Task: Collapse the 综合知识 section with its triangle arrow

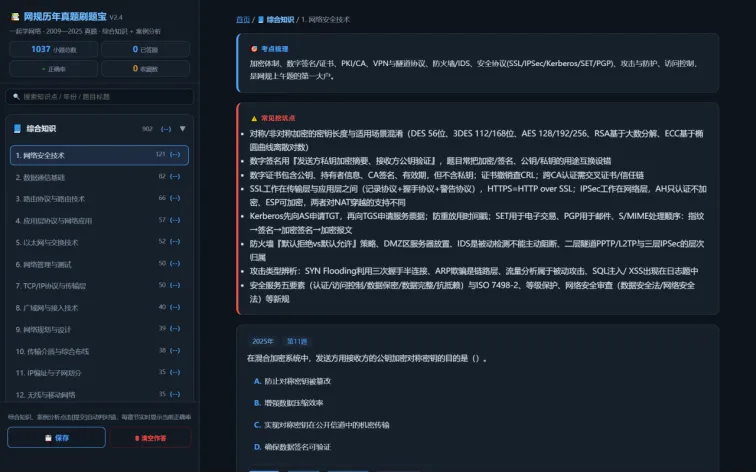Action: 183,129
